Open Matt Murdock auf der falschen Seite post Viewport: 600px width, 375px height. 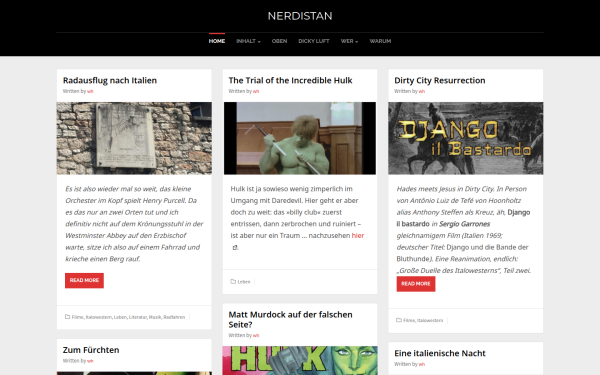(290, 320)
